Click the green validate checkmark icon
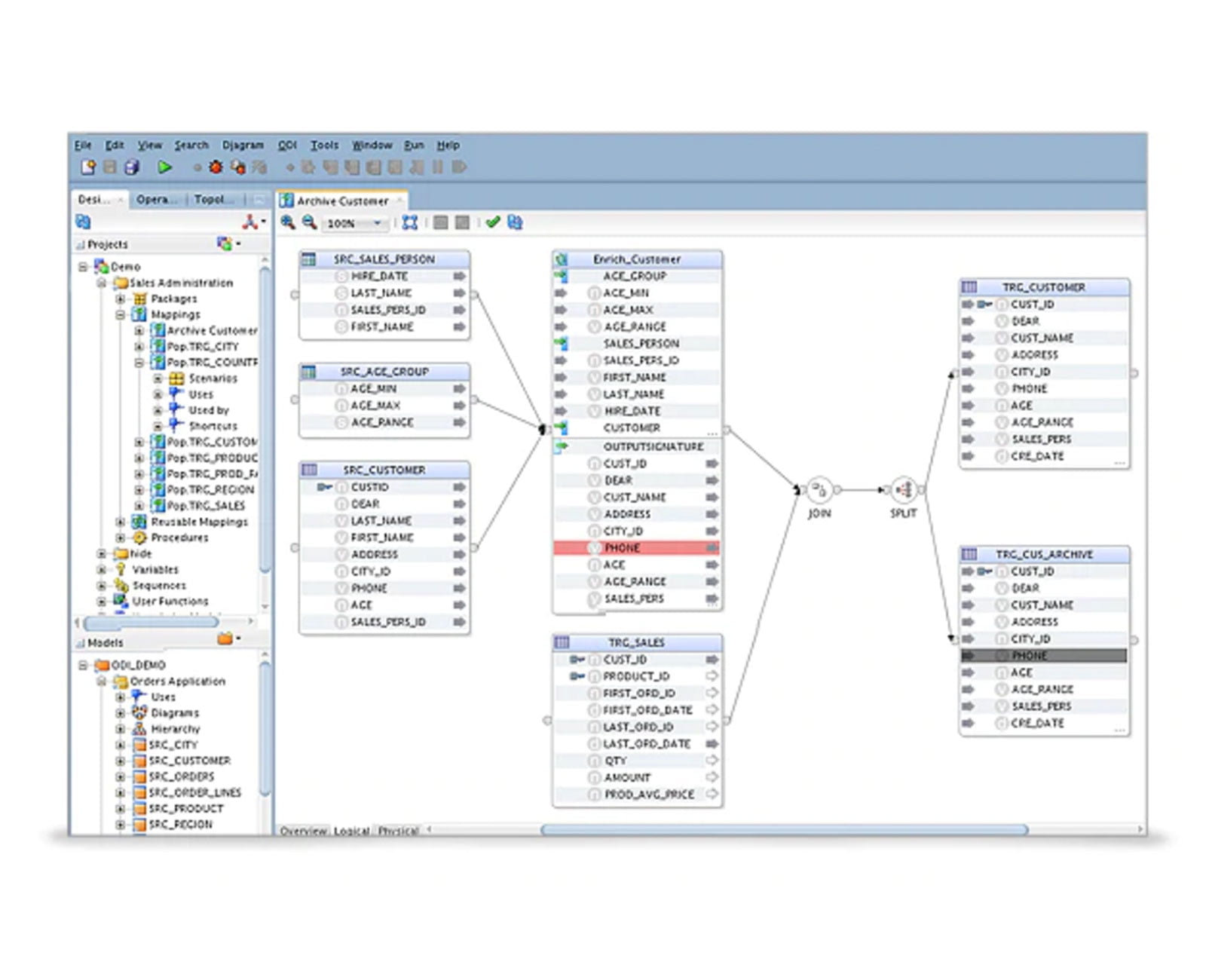This screenshot has height=980, width=1206. pos(494,223)
